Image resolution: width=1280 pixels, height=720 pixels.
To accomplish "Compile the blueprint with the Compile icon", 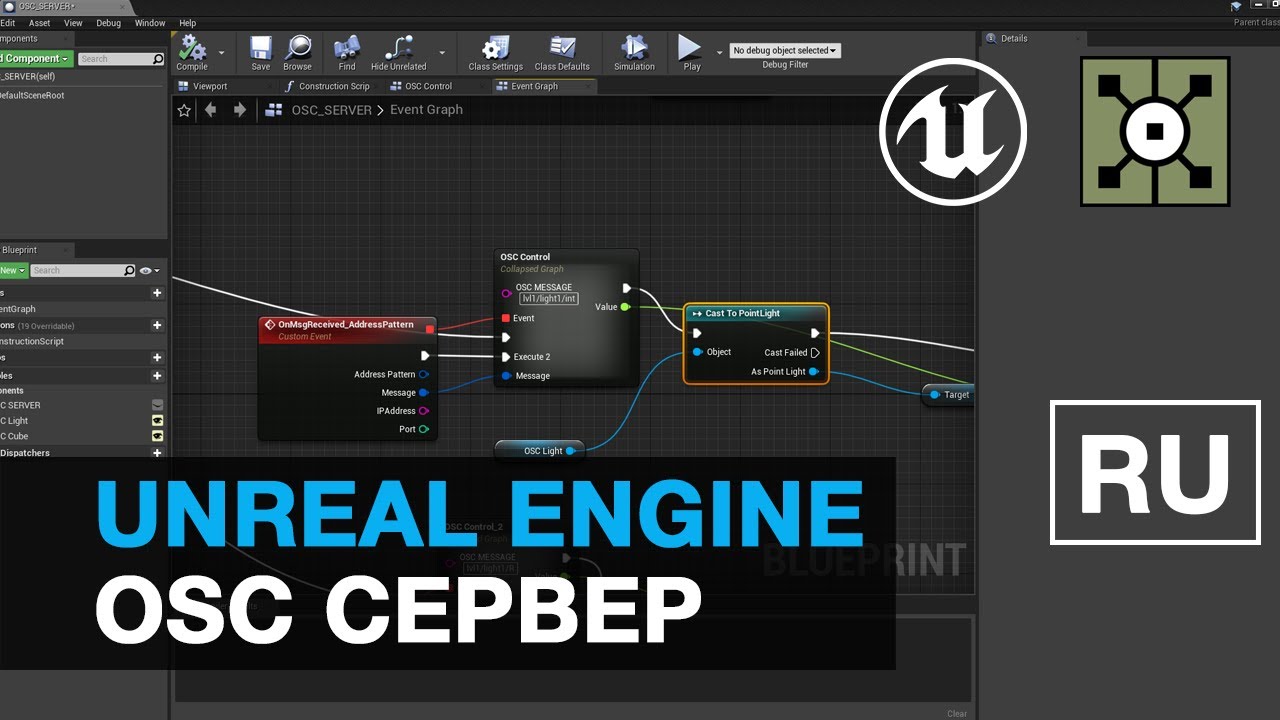I will tap(192, 52).
